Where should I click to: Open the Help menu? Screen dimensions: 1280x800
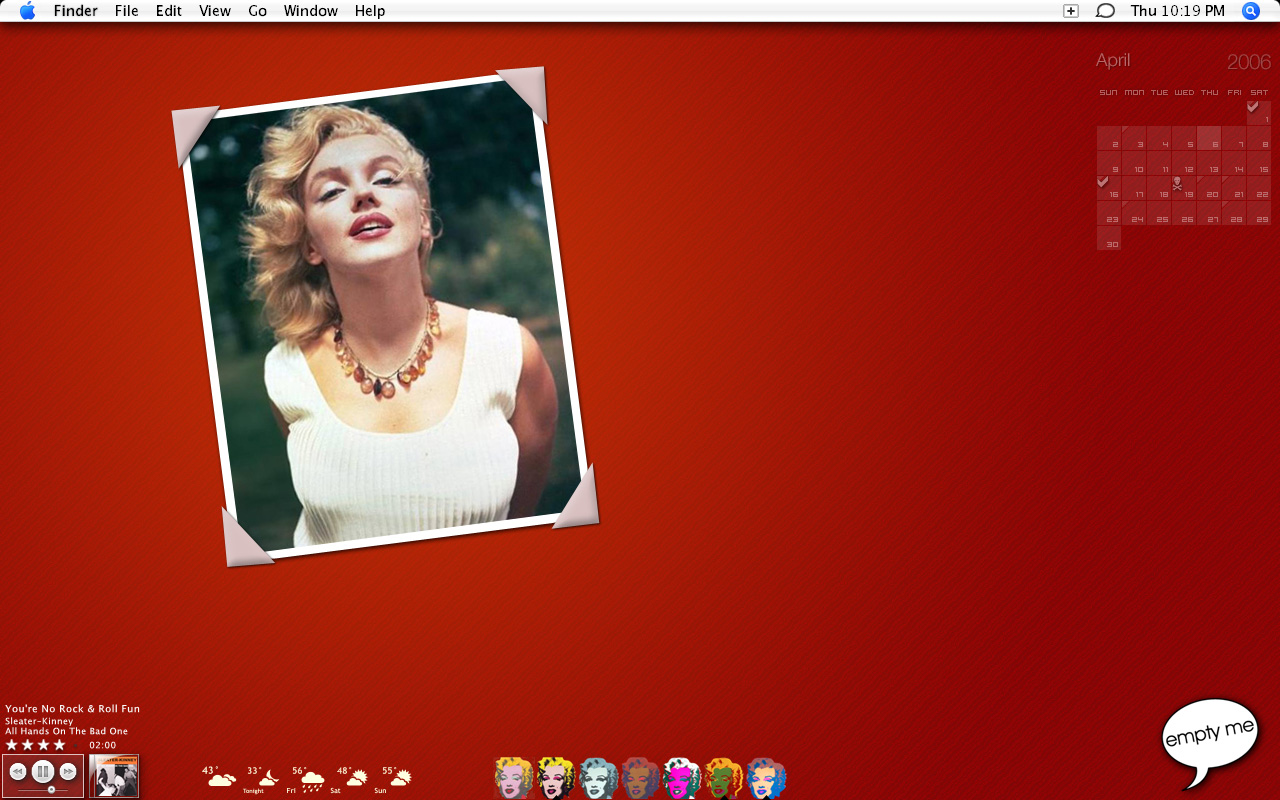(370, 11)
